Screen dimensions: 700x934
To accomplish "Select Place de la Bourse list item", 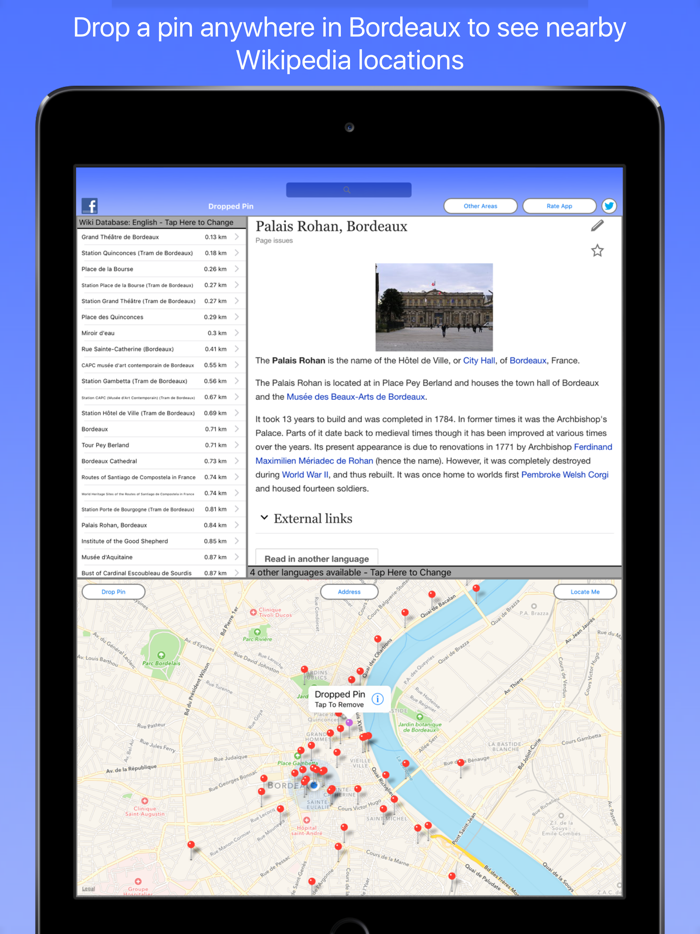I will pos(161,269).
